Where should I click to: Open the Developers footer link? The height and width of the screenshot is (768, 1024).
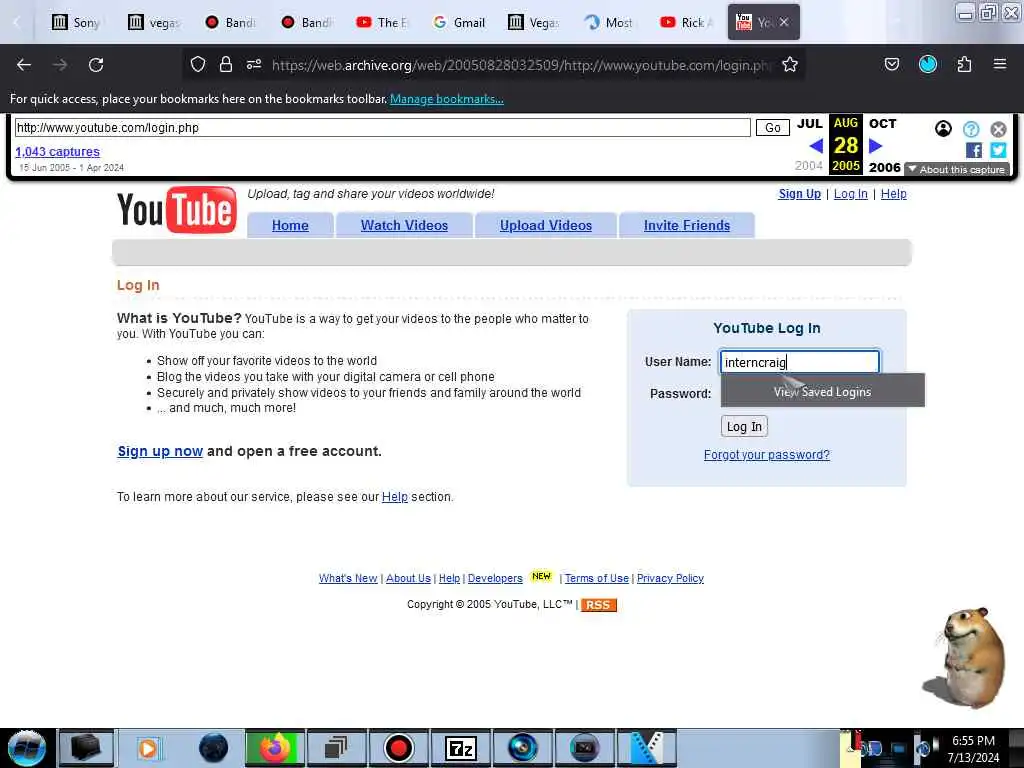coord(495,579)
